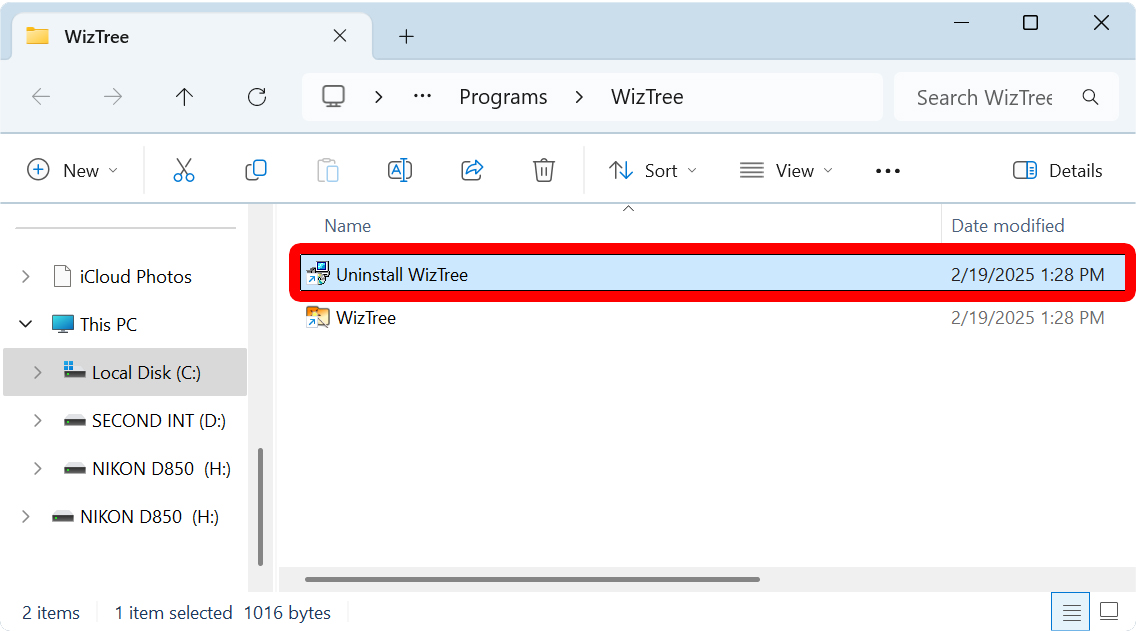The height and width of the screenshot is (631, 1136).
Task: Click the Share icon
Action: [472, 170]
